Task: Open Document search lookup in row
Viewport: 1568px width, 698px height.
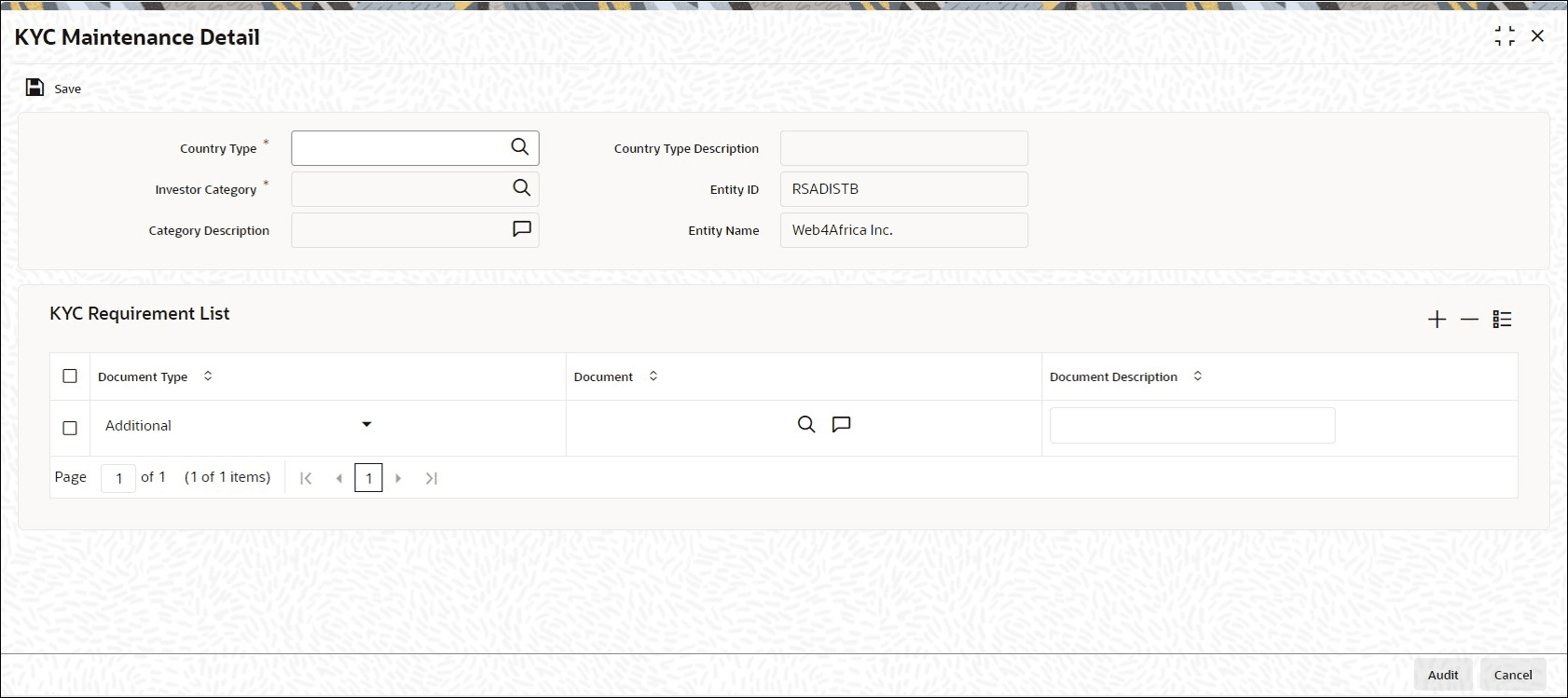Action: (806, 425)
